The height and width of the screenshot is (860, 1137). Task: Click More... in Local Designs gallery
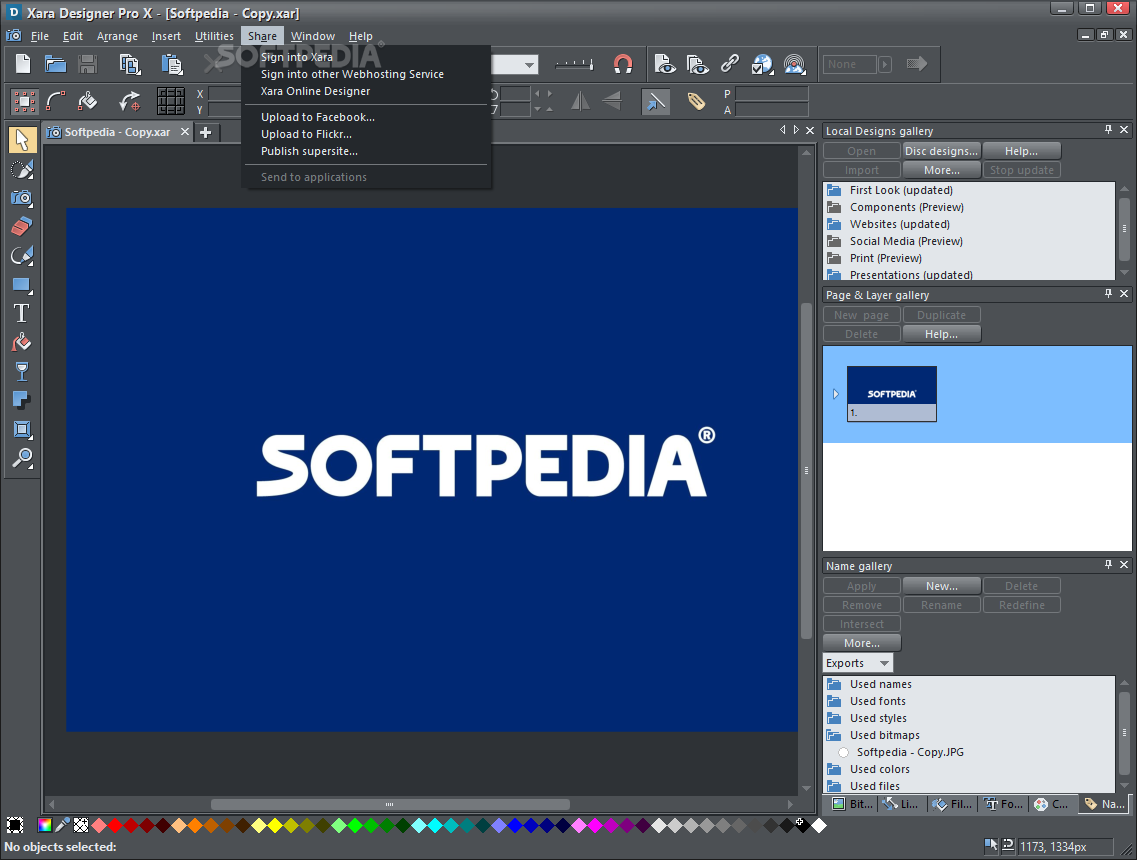pos(941,170)
